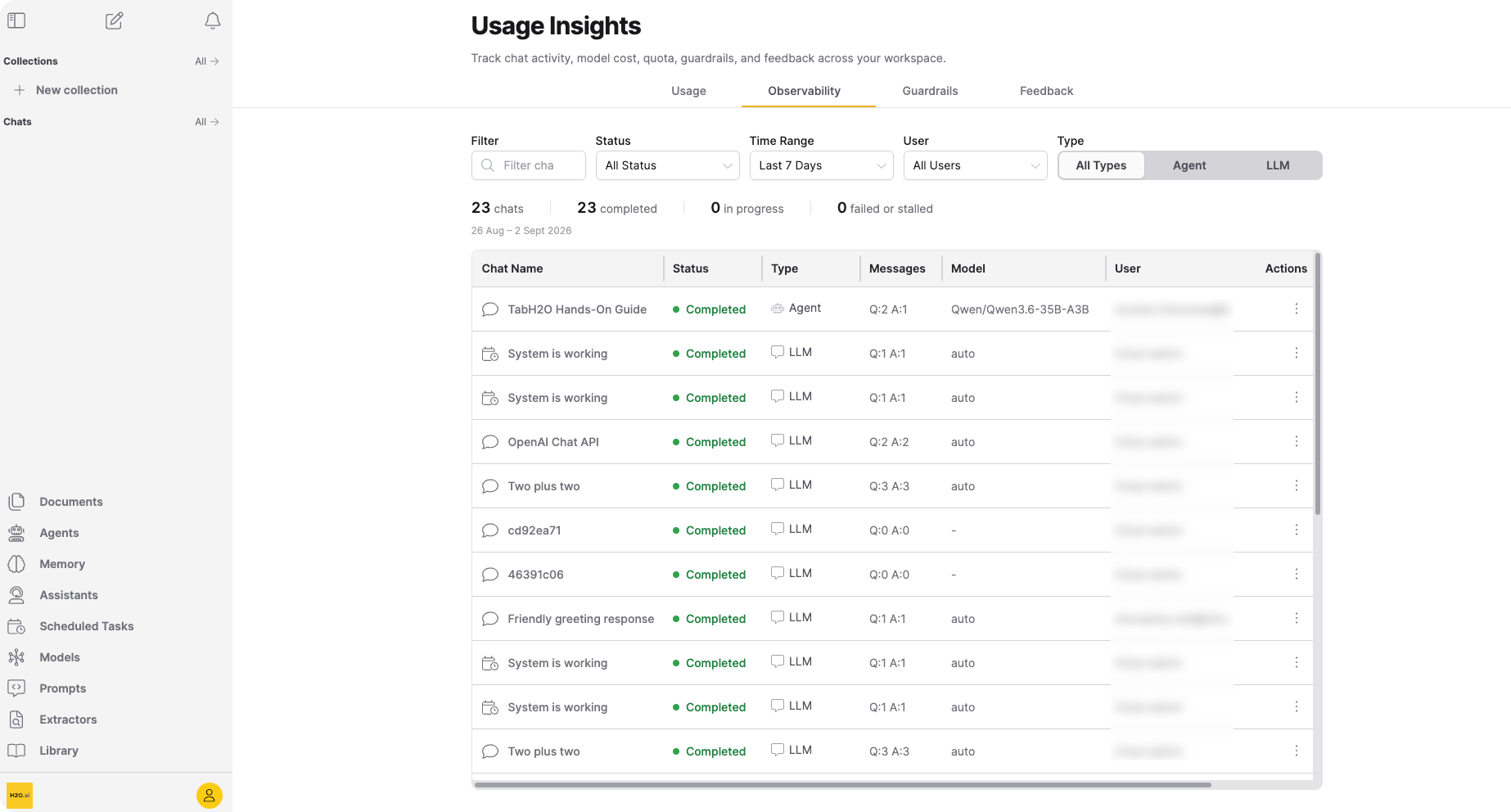Open actions menu for OpenAI Chat API row
This screenshot has width=1511, height=812.
(1297, 441)
